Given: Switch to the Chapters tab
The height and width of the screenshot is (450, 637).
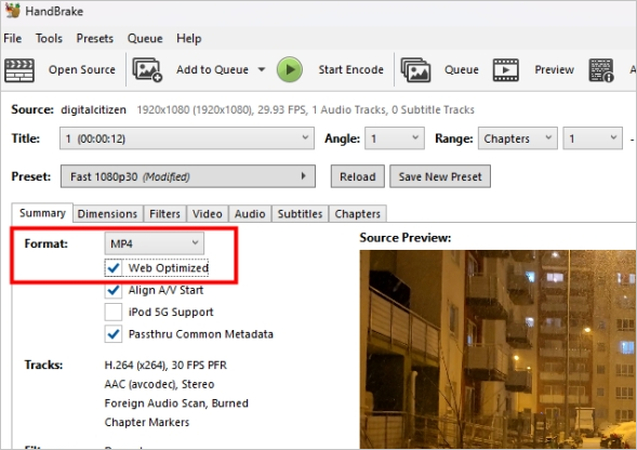Looking at the screenshot, I should [358, 214].
